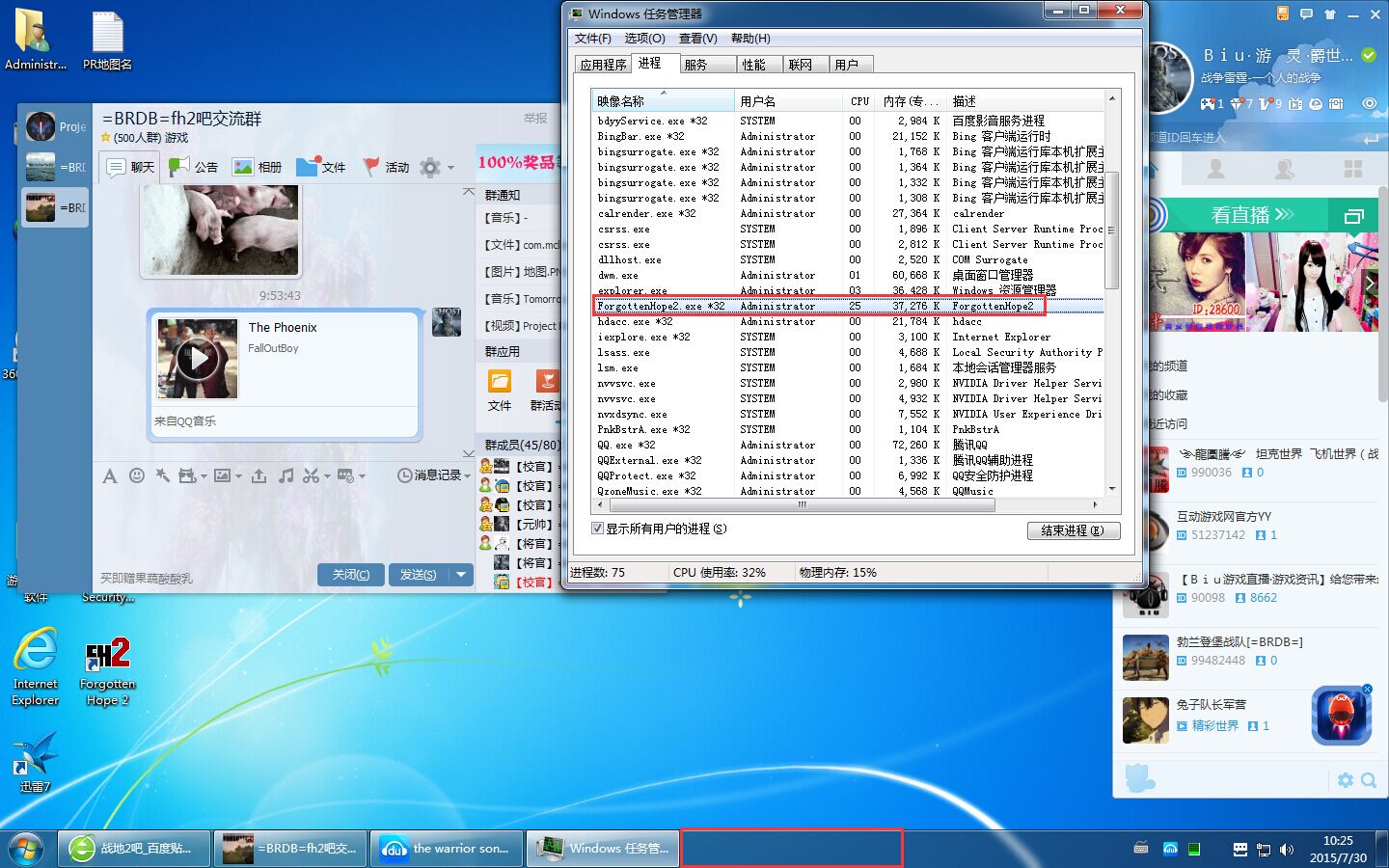Screen dimensions: 1389x868
Task: Click the Task Manager horizontal scrollbar thumb
Action: pos(802,504)
